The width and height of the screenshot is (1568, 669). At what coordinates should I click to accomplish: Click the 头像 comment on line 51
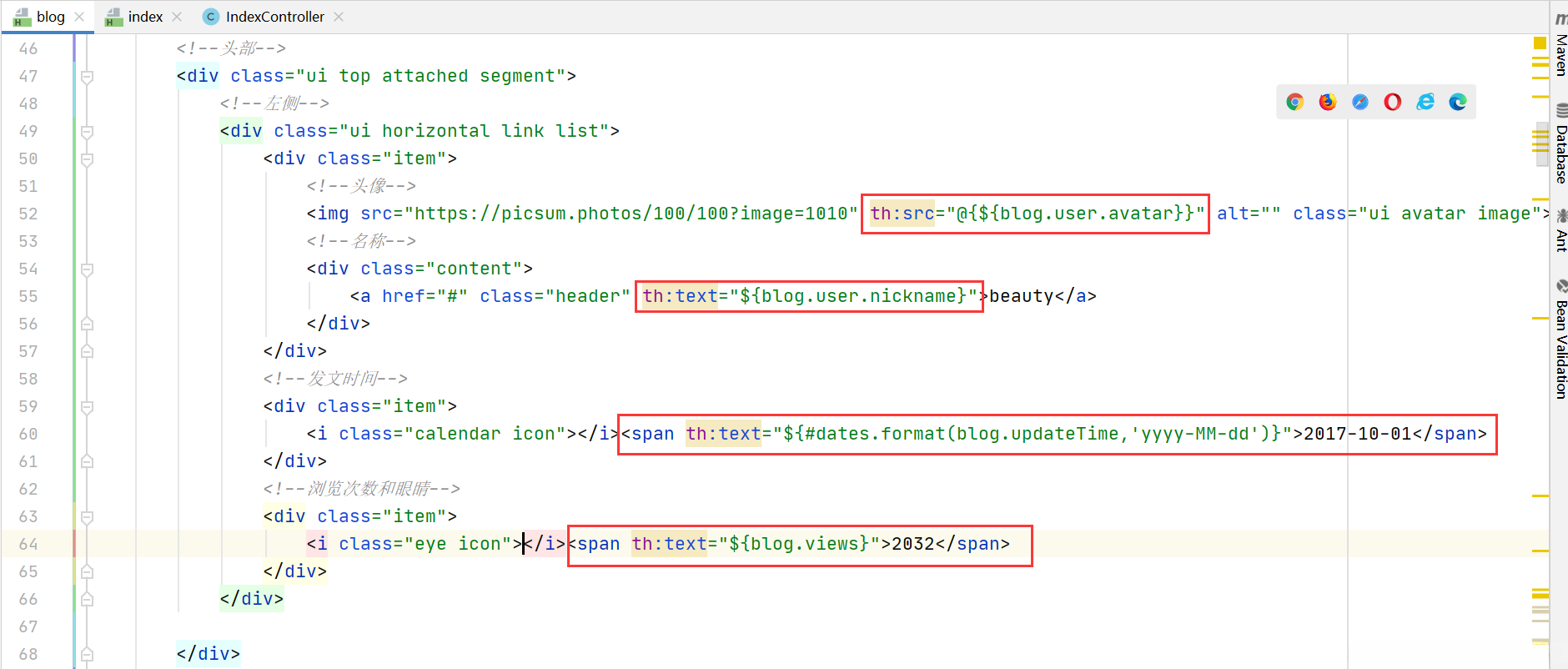[361, 186]
